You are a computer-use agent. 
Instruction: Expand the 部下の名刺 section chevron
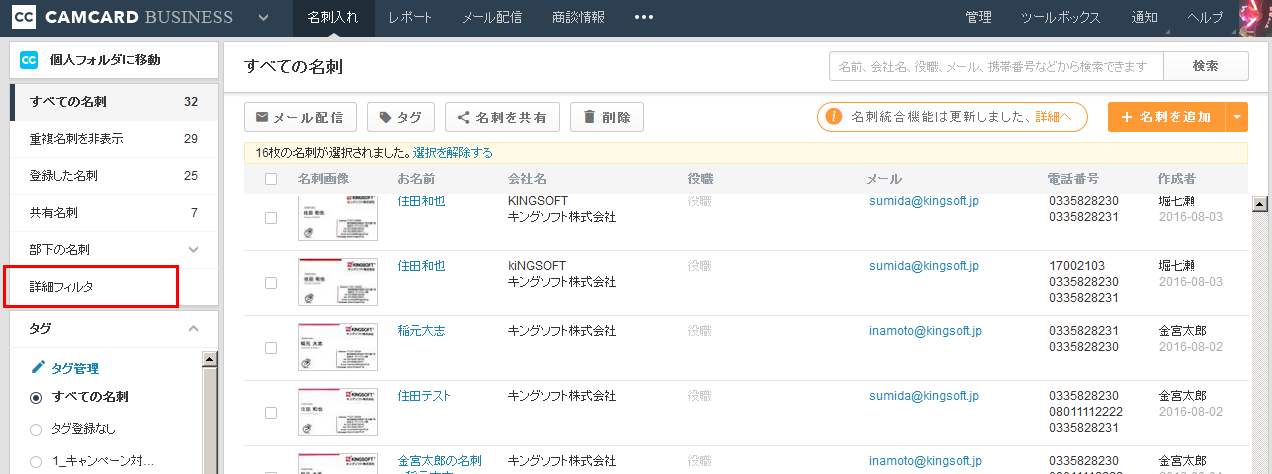tap(193, 249)
